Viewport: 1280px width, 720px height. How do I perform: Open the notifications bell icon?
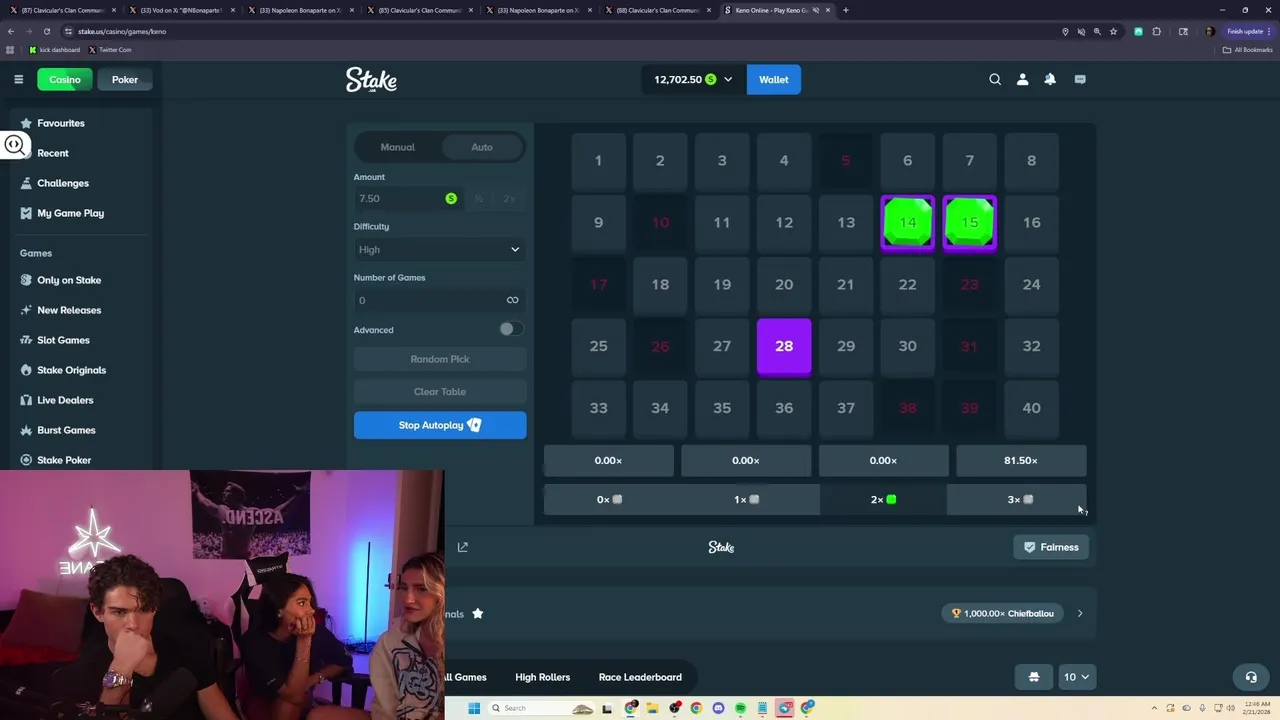pyautogui.click(x=1050, y=79)
